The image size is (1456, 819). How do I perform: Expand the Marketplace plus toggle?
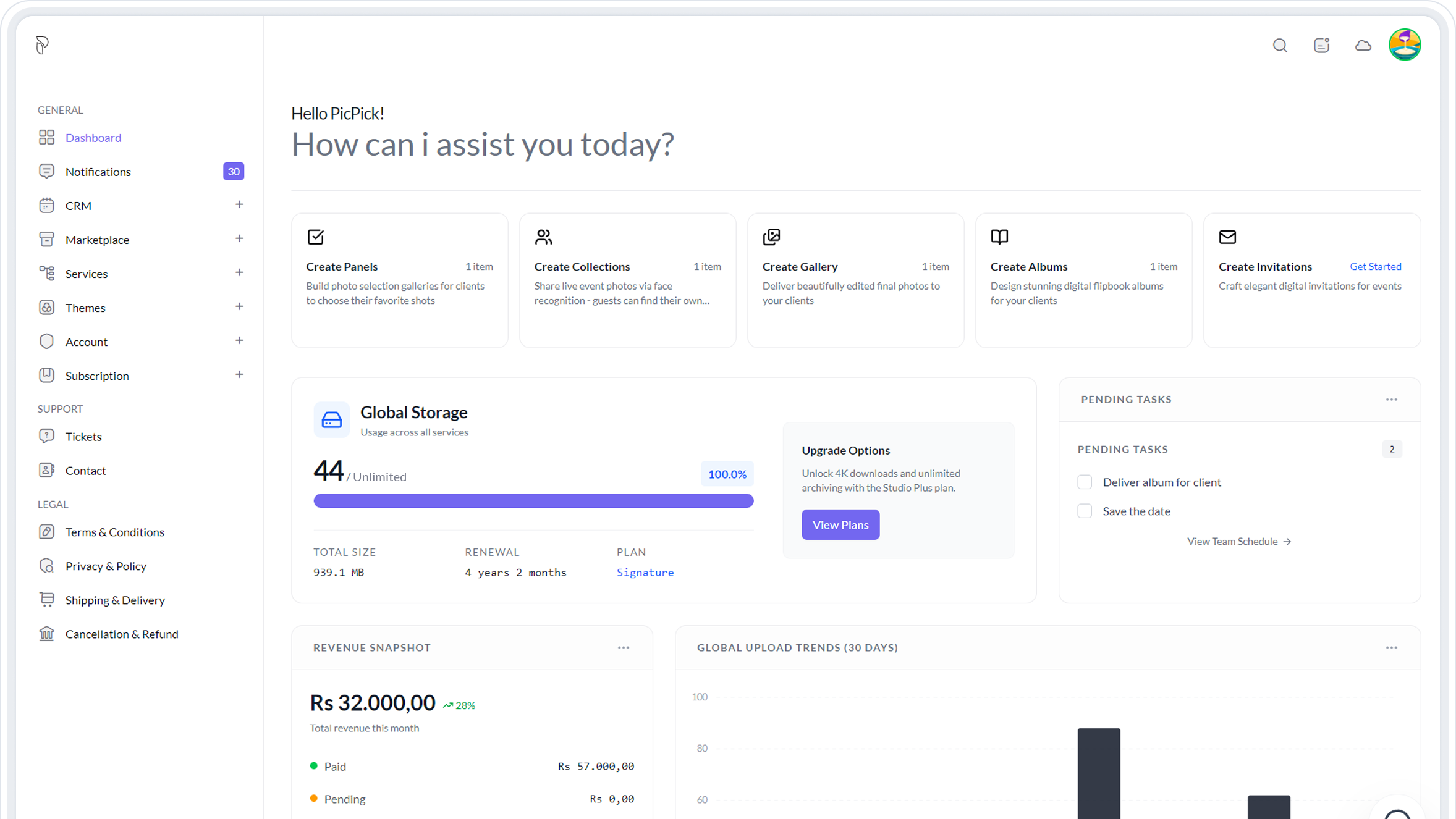pyautogui.click(x=239, y=238)
